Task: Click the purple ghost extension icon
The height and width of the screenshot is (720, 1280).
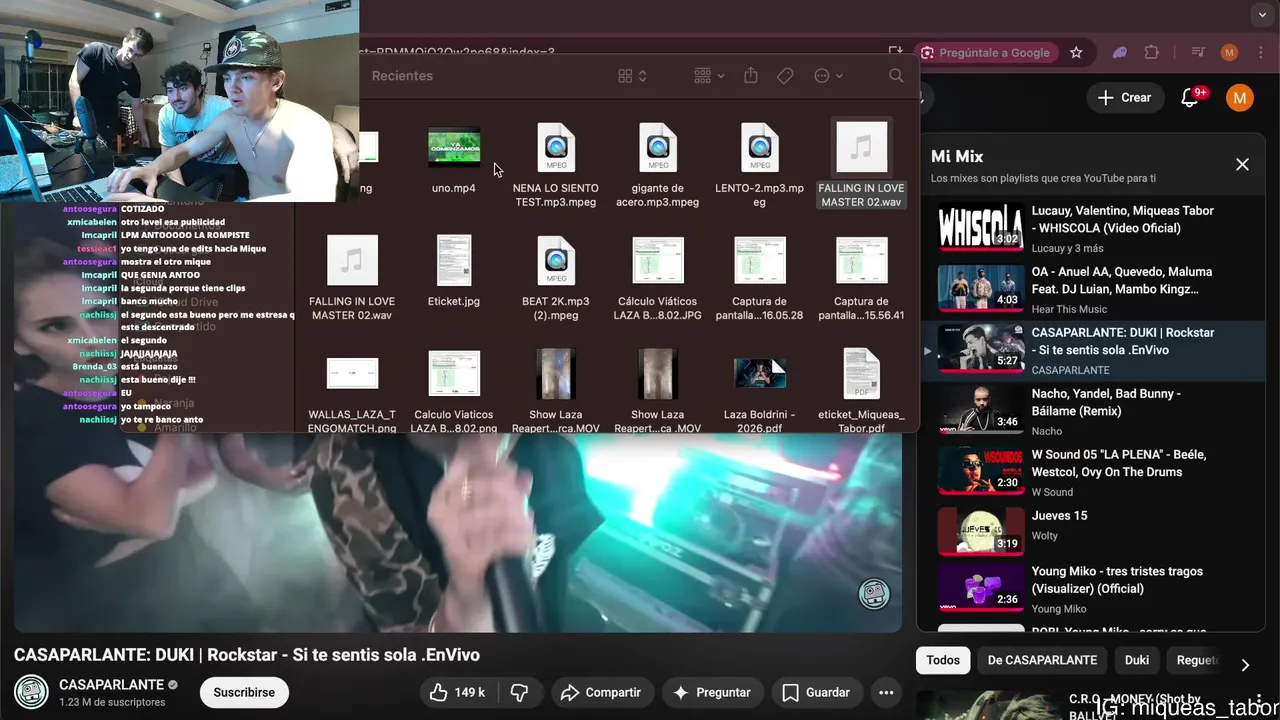Action: 1120,52
